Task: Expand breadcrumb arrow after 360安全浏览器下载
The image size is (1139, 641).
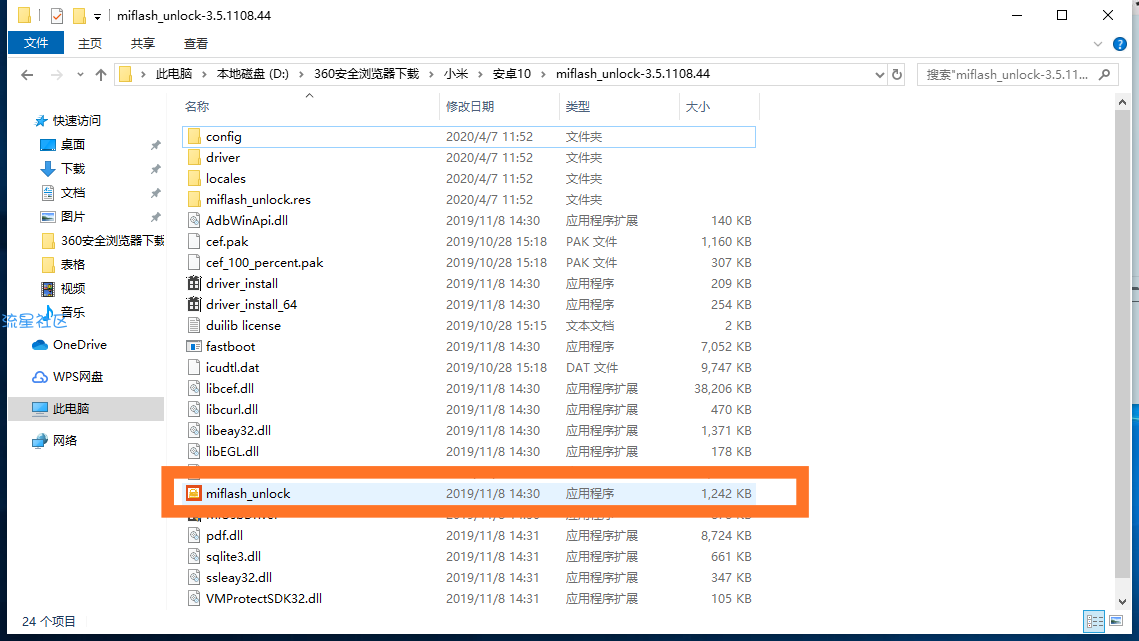Action: [431, 74]
